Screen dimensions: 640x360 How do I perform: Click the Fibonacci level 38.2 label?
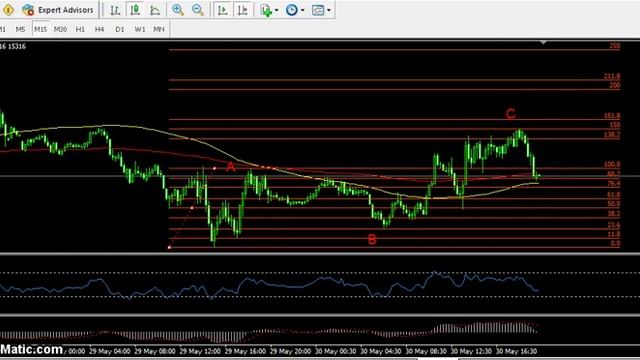pyautogui.click(x=614, y=214)
